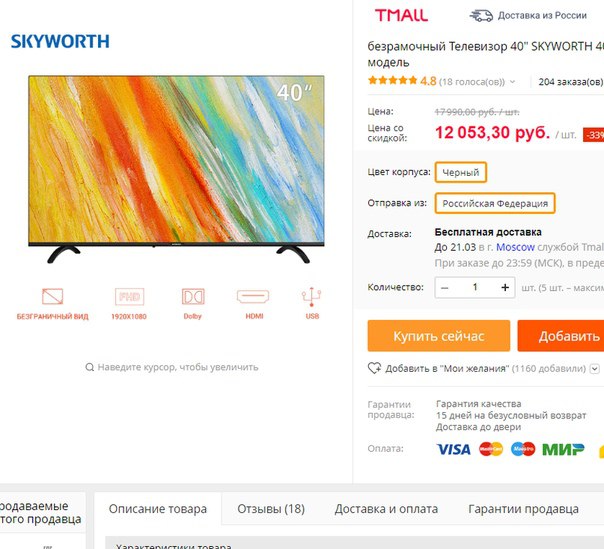Click the HDMI feature icon

coord(253,297)
